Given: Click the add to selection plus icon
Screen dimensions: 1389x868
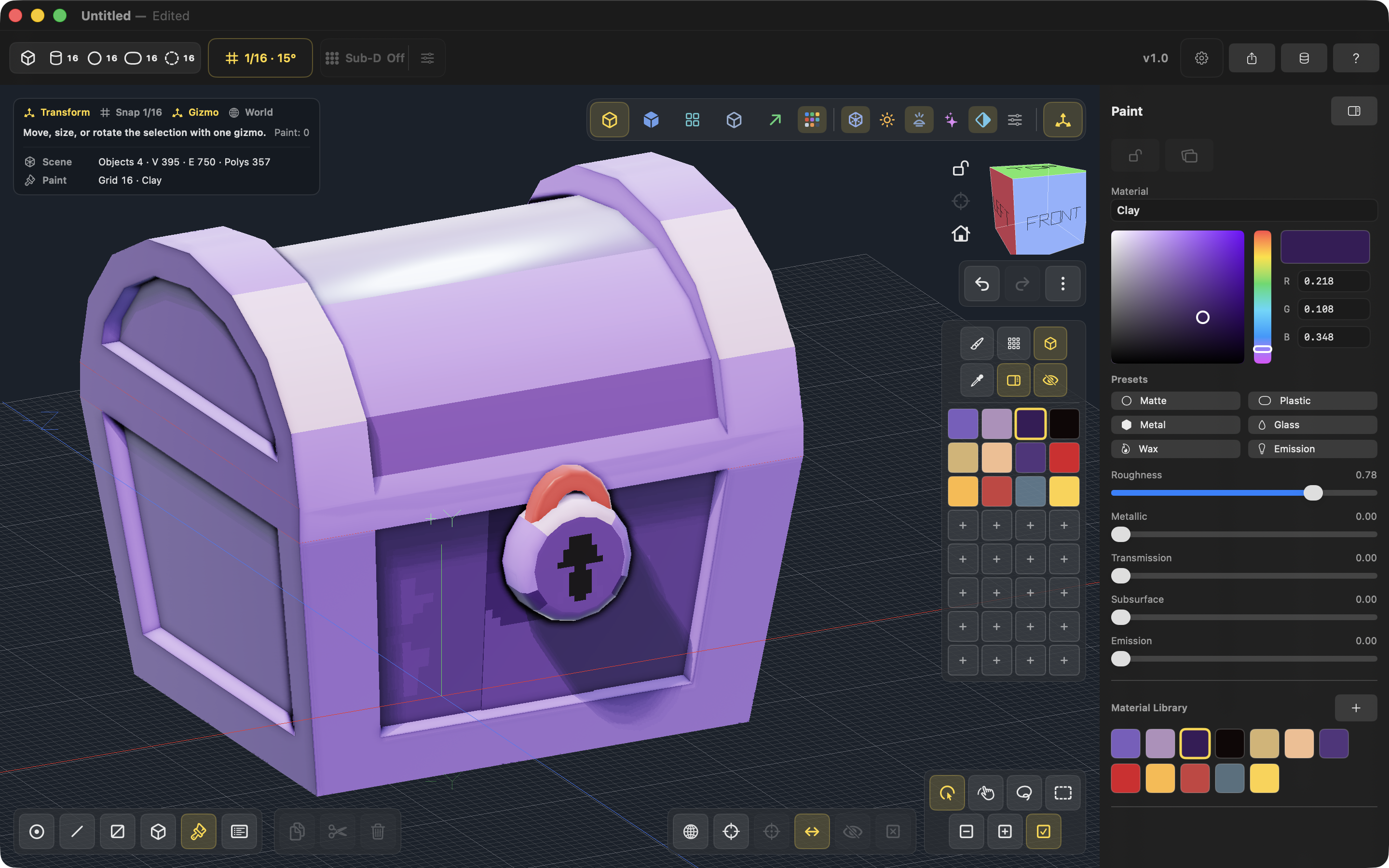Looking at the screenshot, I should [x=1005, y=831].
